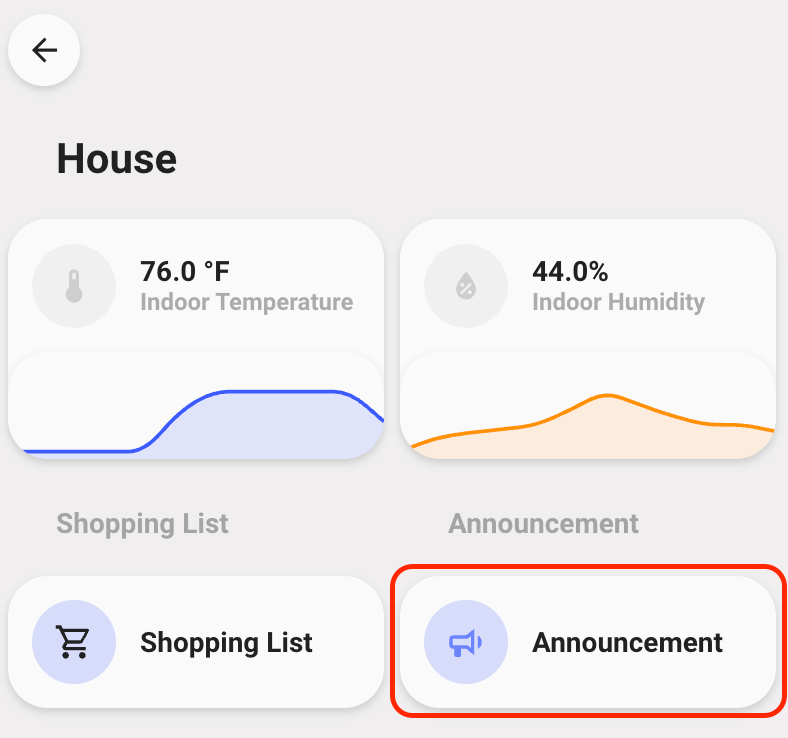This screenshot has height=738, width=788.
Task: Click the gray Announcement section heading
Action: 543,523
